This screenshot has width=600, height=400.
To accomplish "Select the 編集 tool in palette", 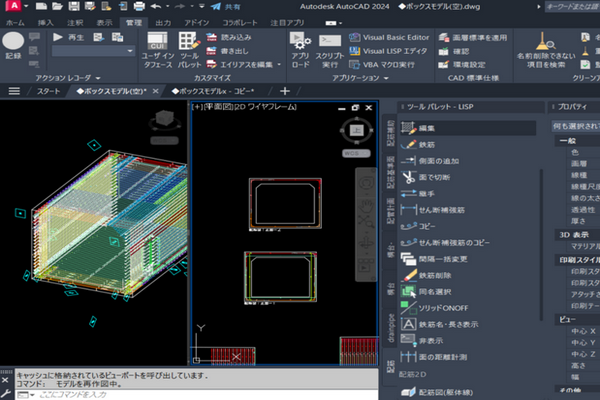I will 468,128.
